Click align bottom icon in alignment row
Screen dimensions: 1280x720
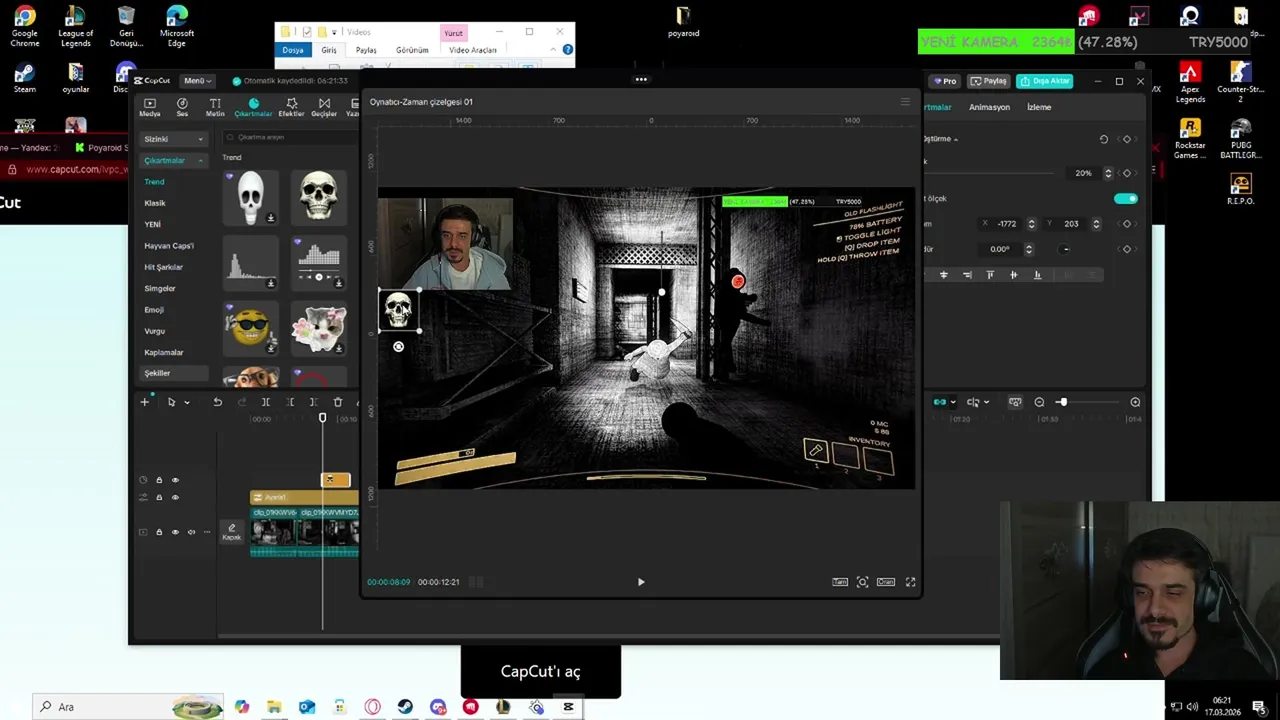pos(1037,274)
